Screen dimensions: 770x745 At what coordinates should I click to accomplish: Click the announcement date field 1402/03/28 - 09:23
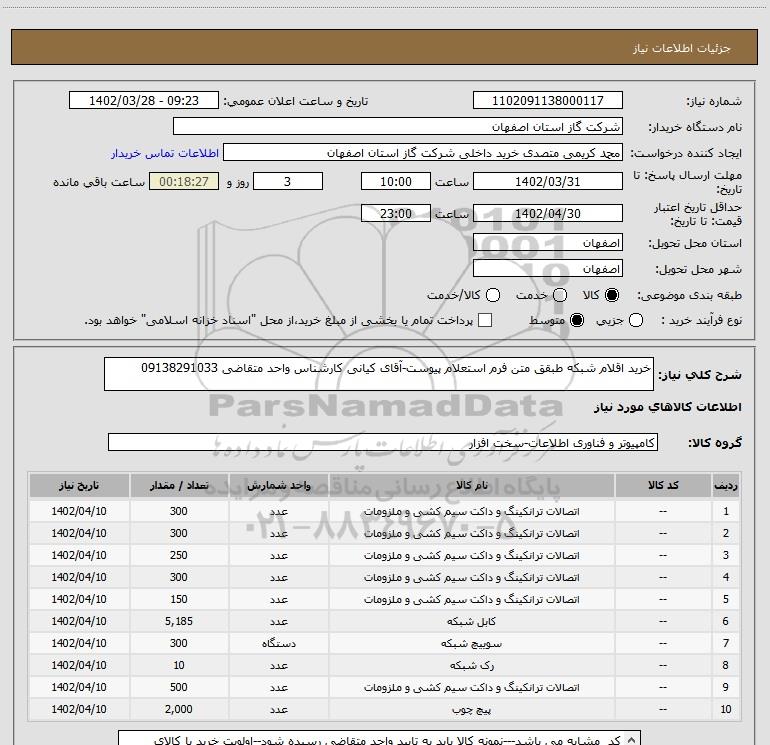[144, 101]
